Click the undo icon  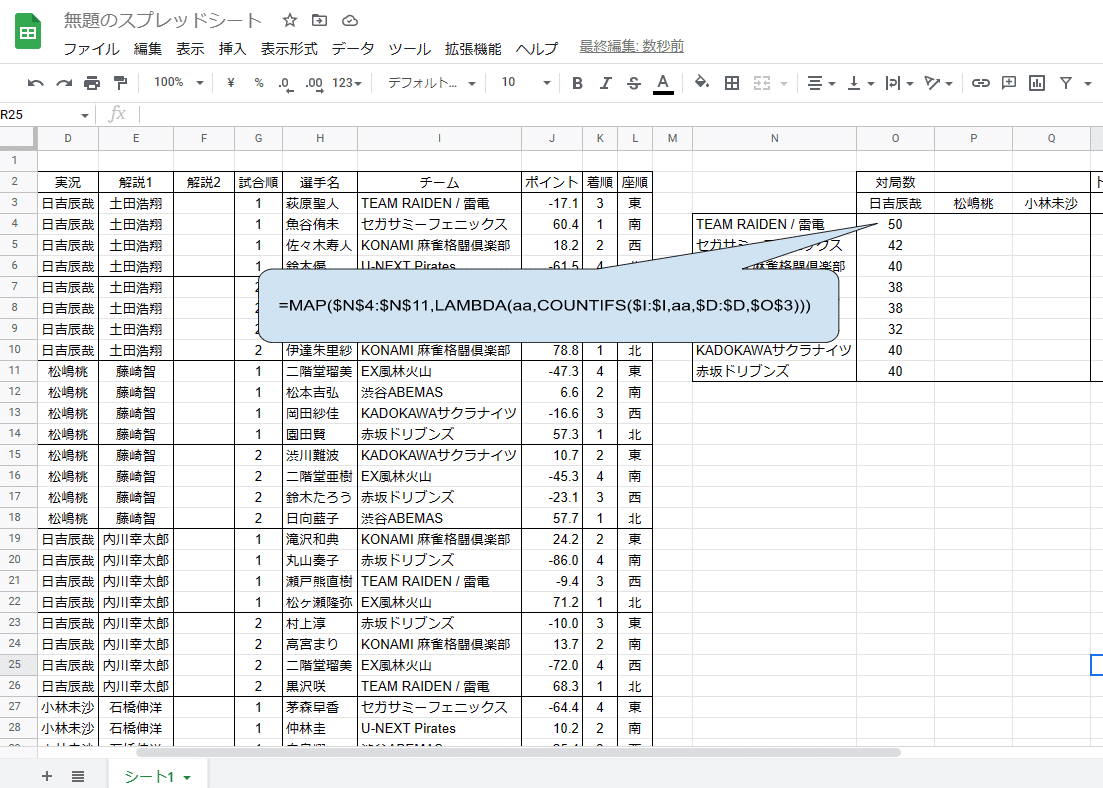35,83
